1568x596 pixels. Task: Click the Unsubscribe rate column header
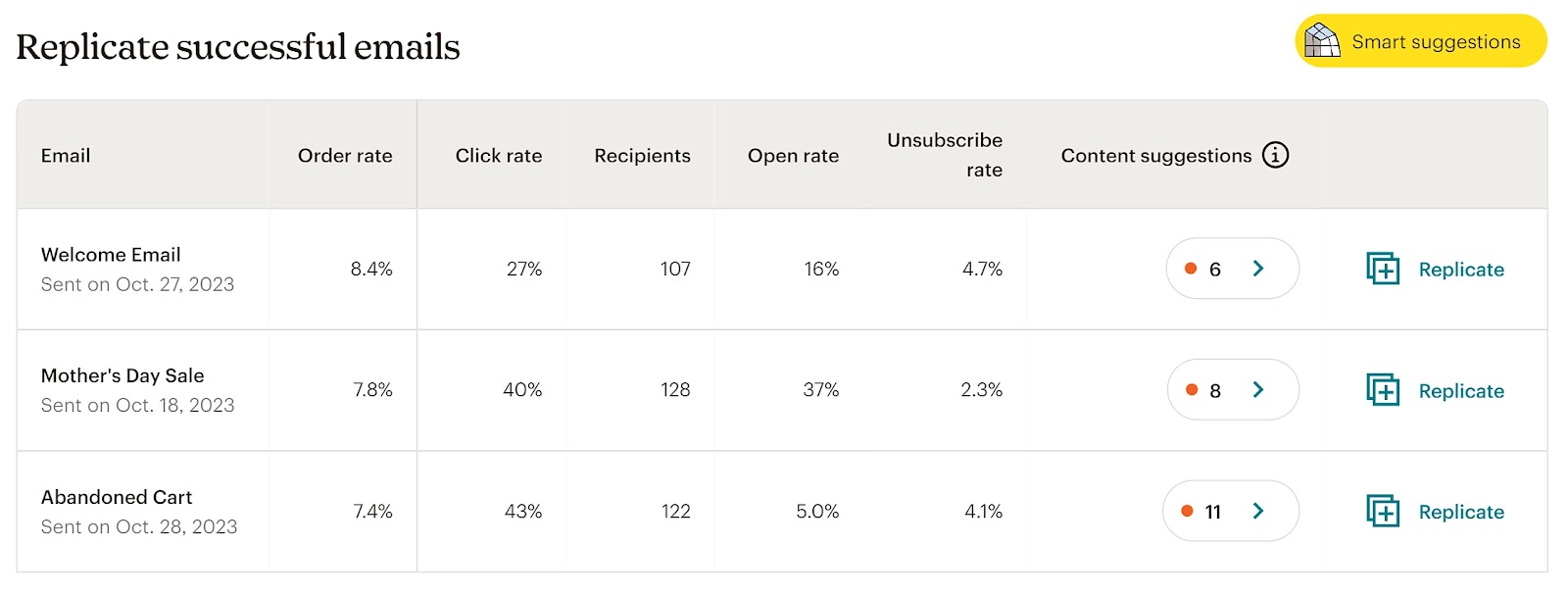(944, 154)
